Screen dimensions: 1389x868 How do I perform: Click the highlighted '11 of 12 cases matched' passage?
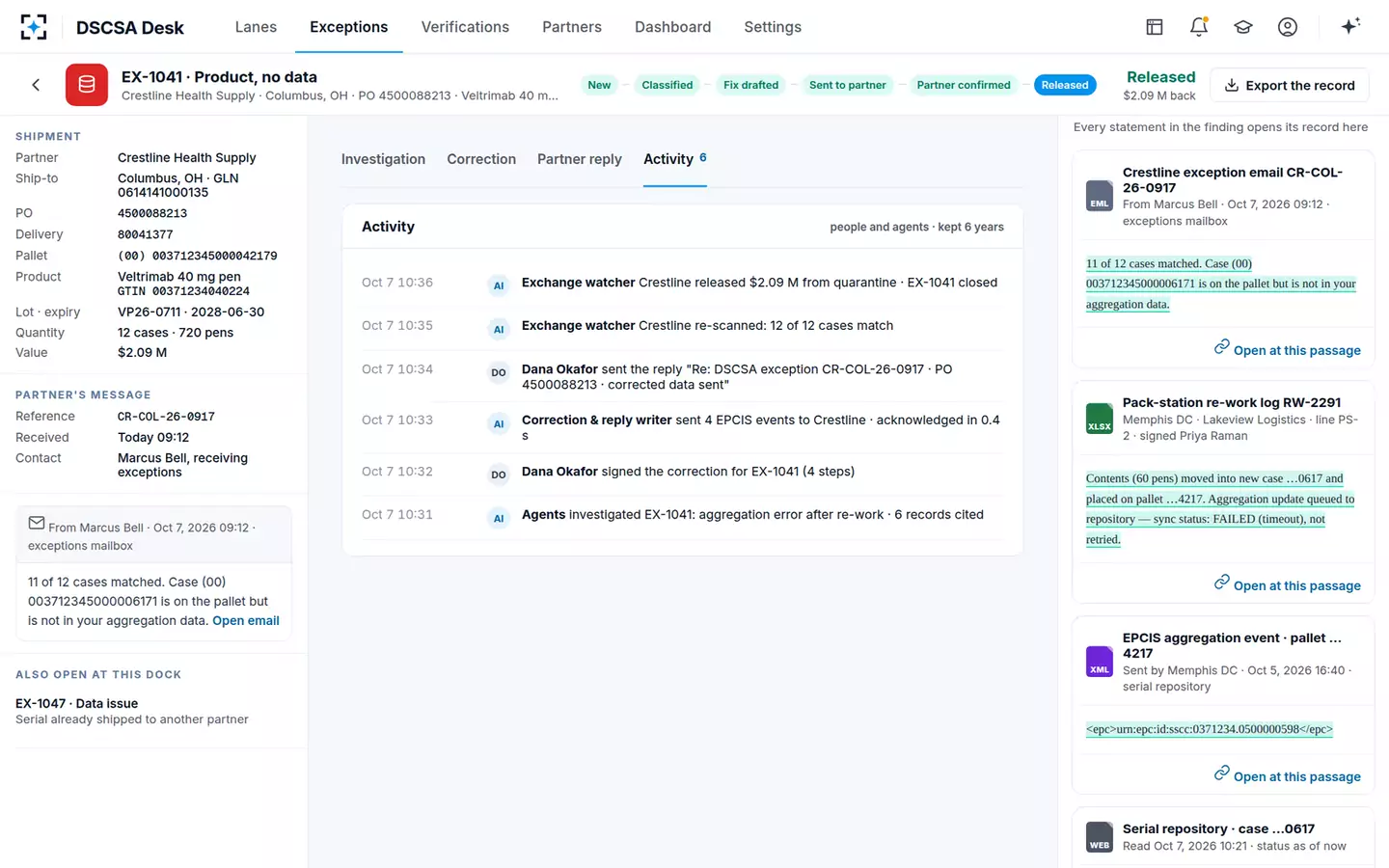(1221, 284)
